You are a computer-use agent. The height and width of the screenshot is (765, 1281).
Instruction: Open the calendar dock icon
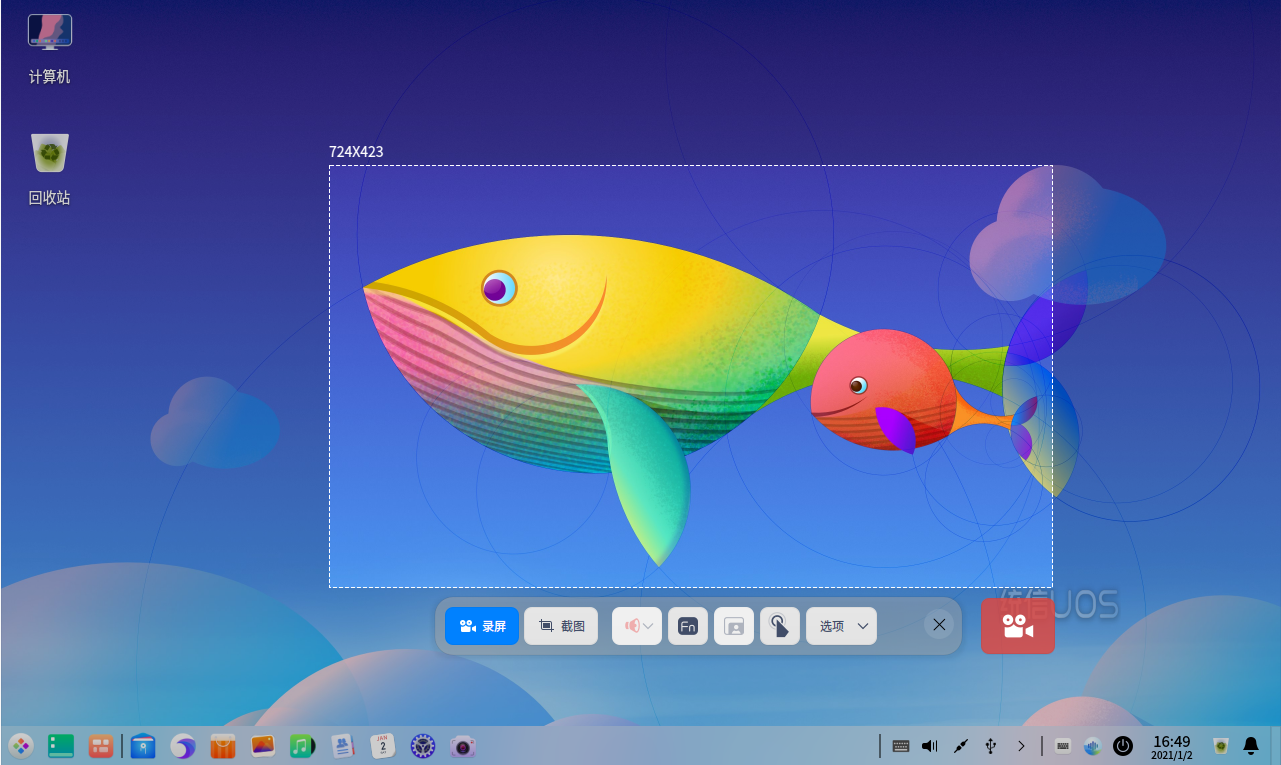(x=383, y=745)
